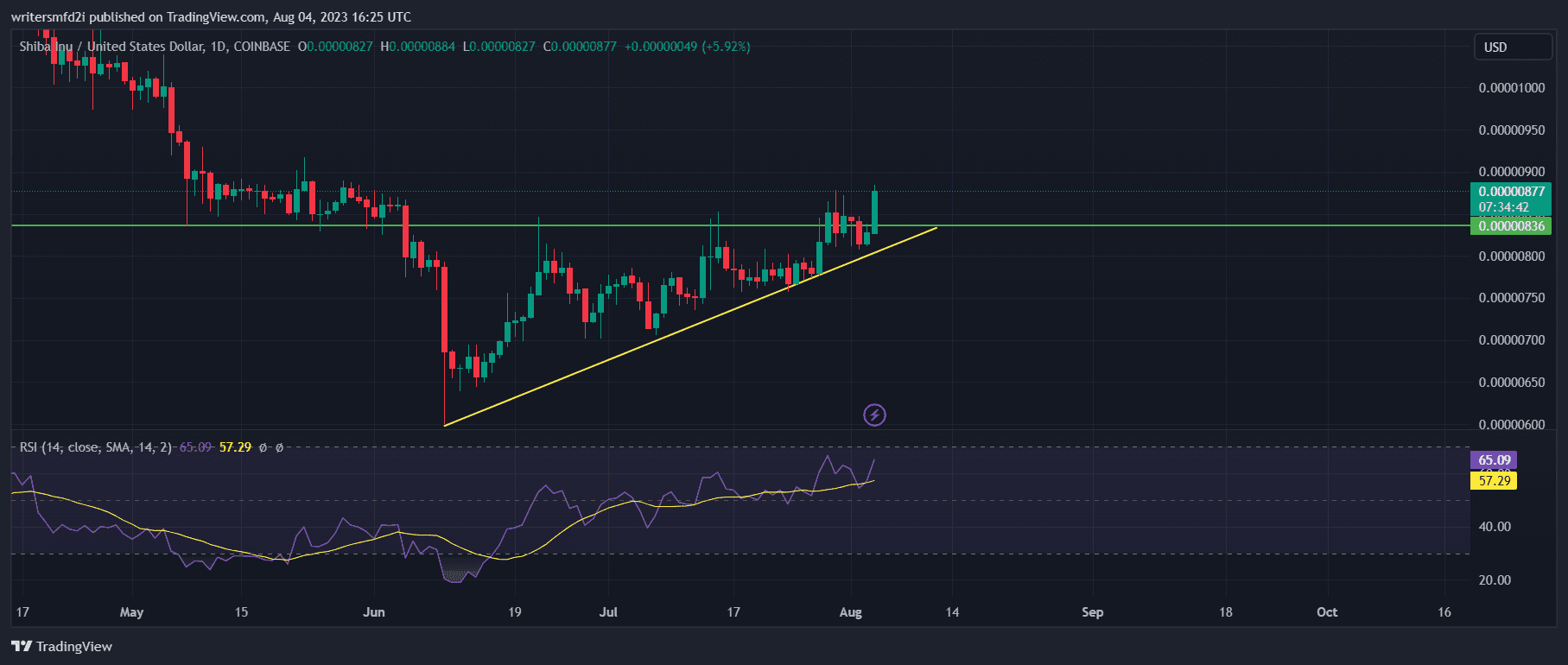Click the 0.00000800 price axis label
Screen dimensions: 1568x665
[1512, 256]
